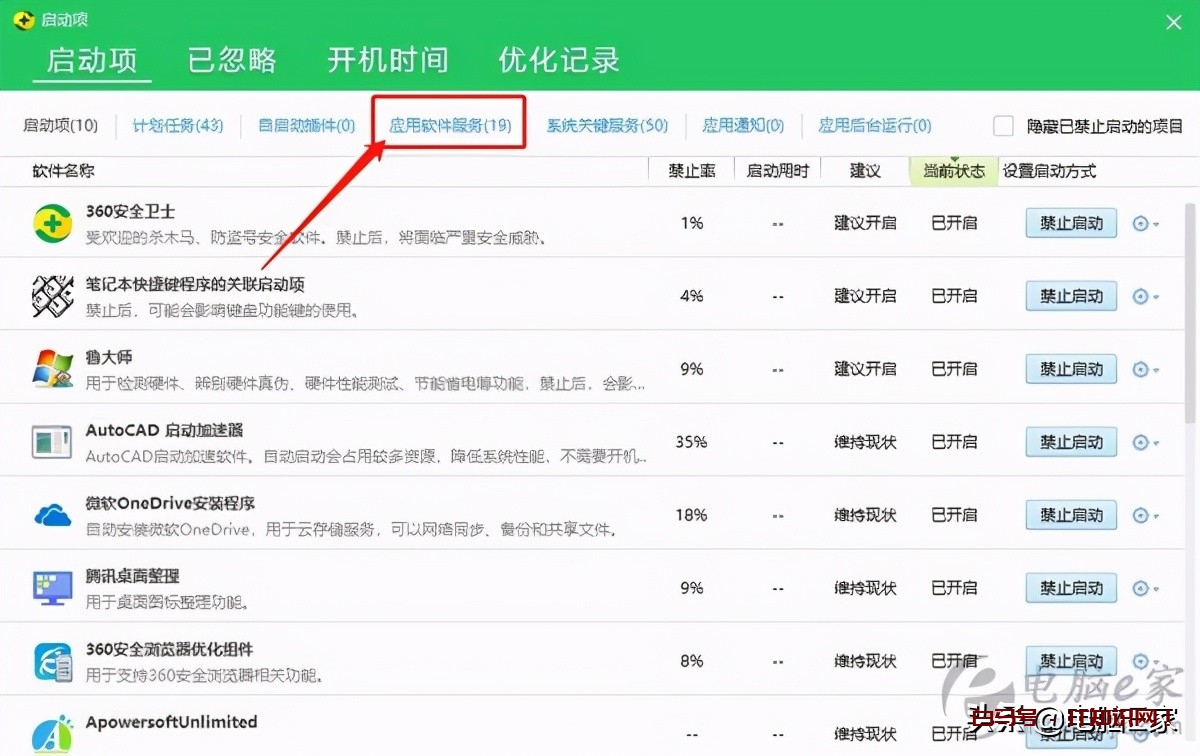Open the 开机时间 tab
Image resolution: width=1200 pixels, height=756 pixels.
click(388, 60)
